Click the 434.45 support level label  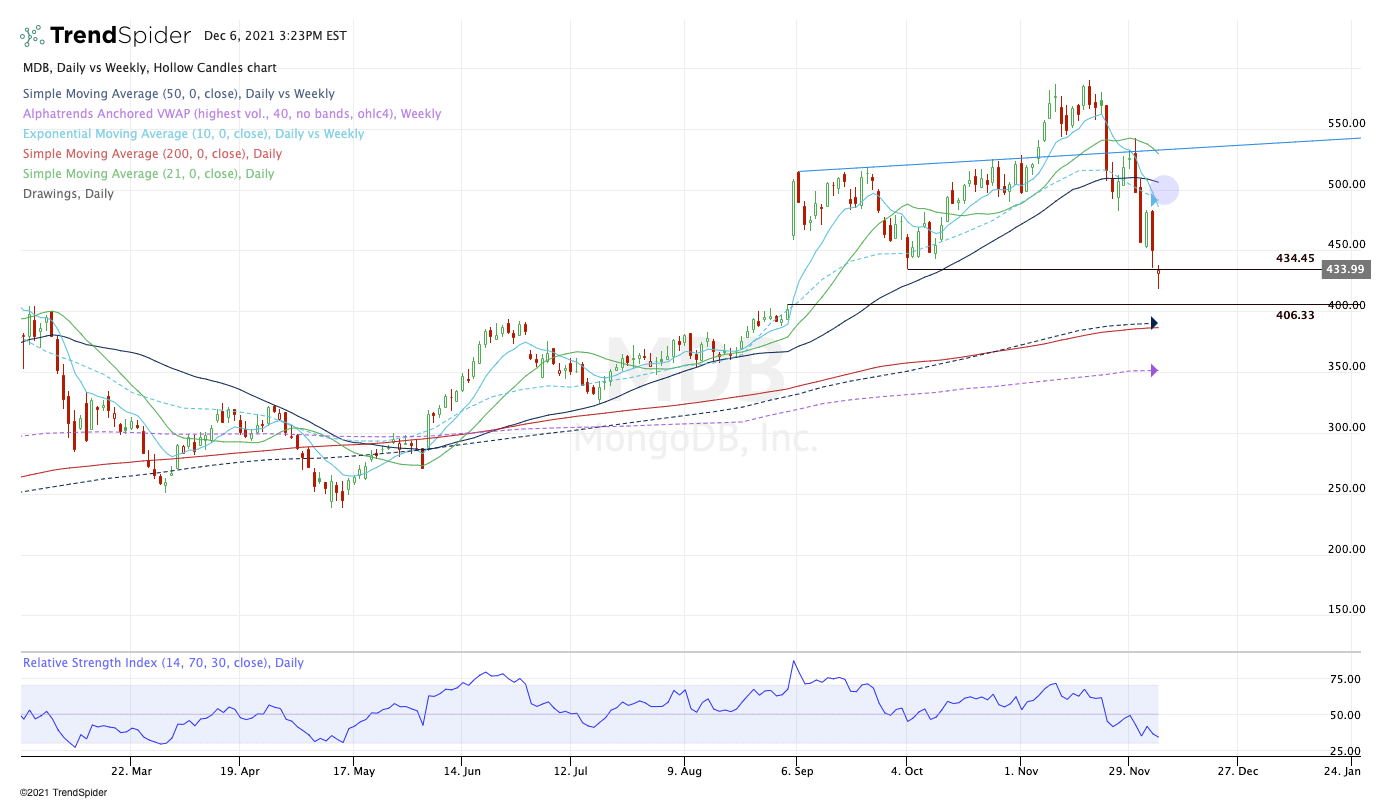click(x=1294, y=258)
